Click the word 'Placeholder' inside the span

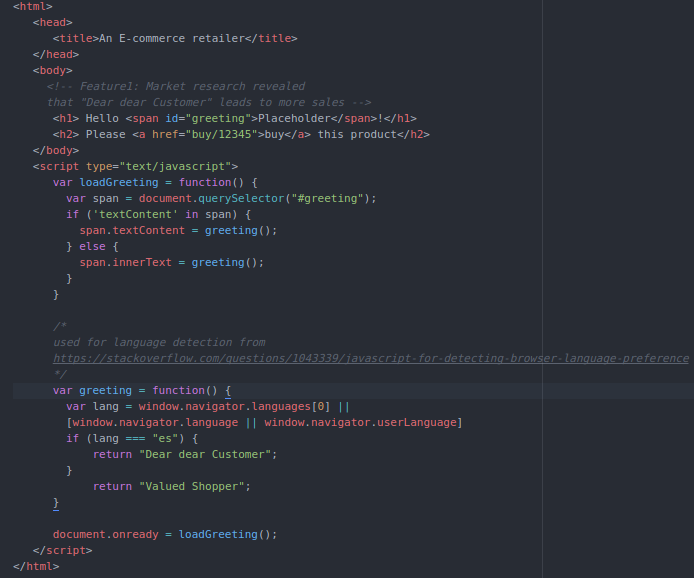pos(294,119)
